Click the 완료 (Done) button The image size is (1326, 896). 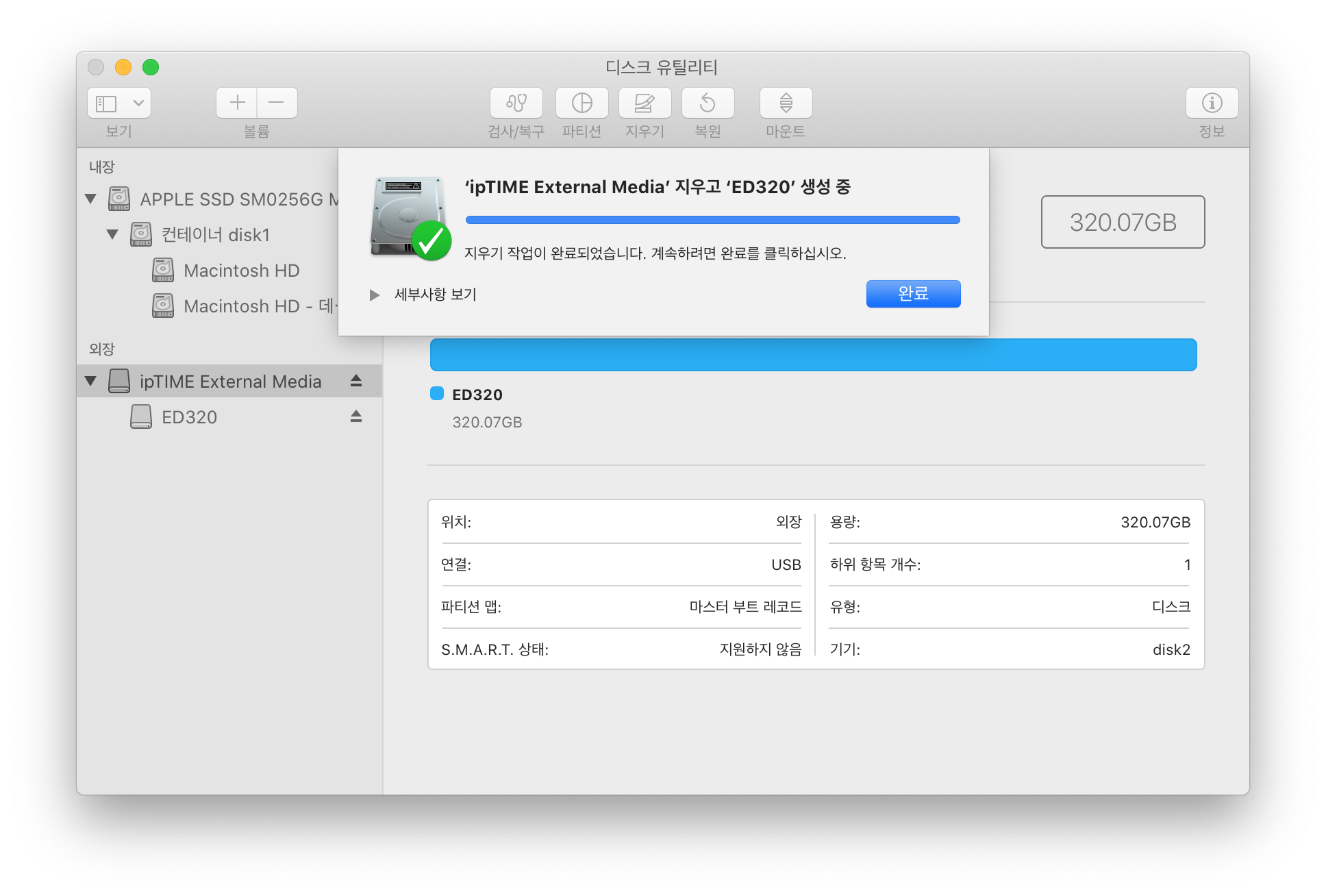pos(913,294)
